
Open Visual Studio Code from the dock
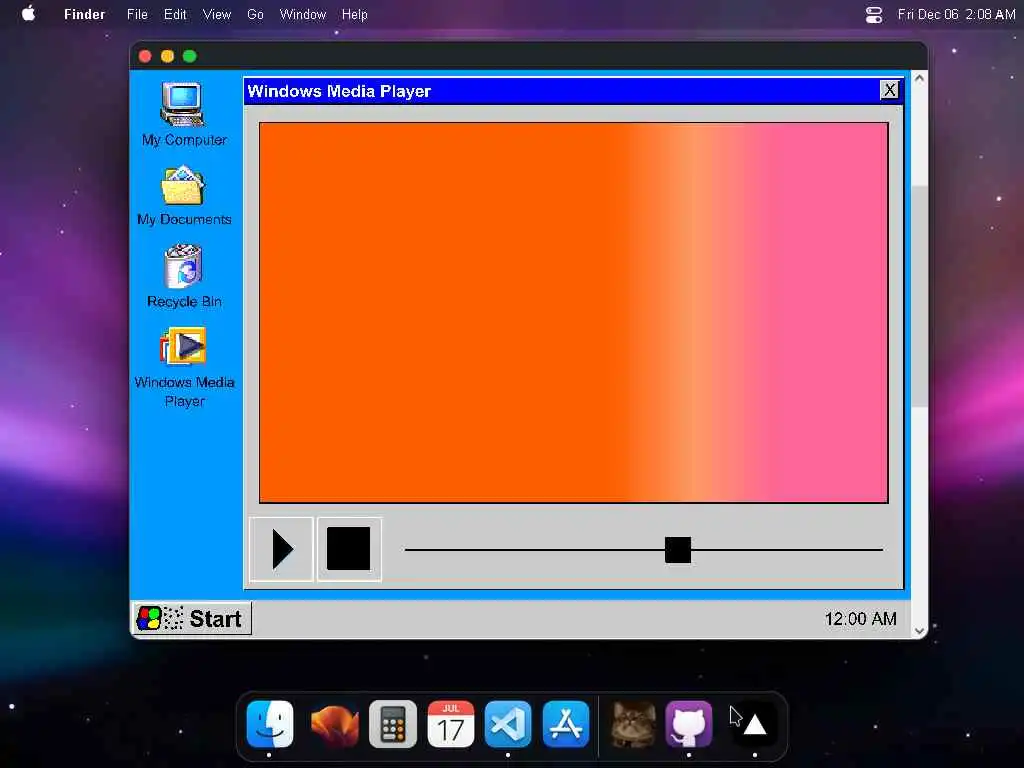coord(508,724)
